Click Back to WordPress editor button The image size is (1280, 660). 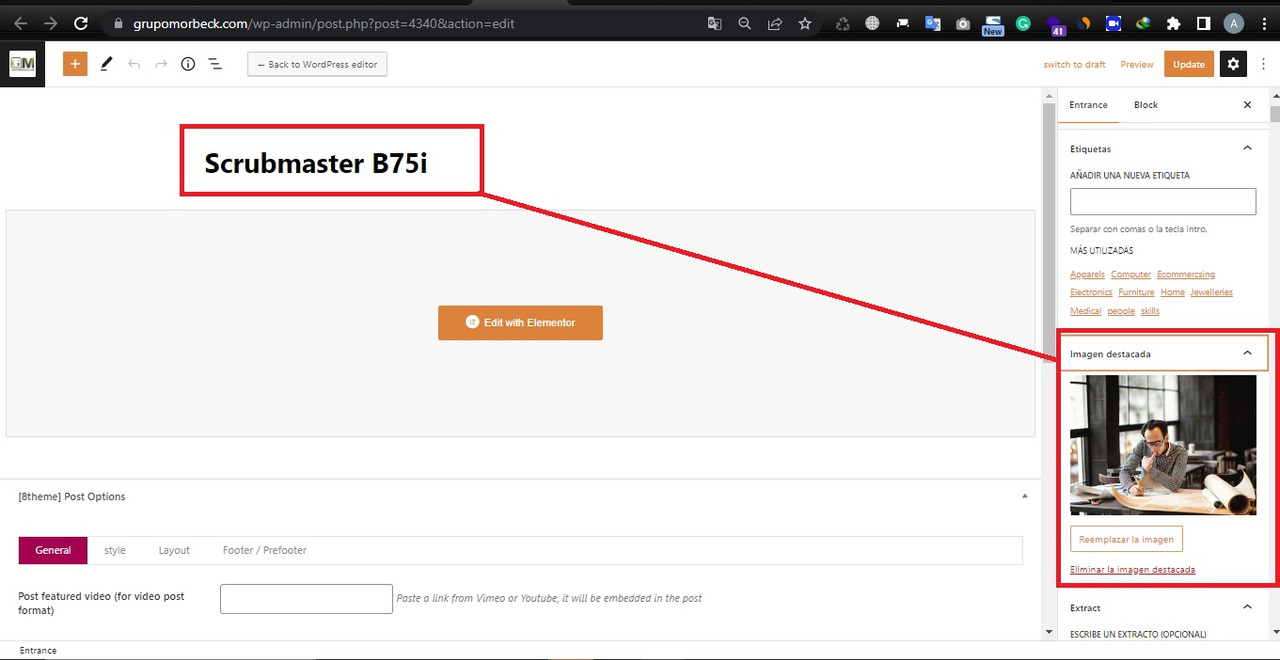(x=317, y=64)
